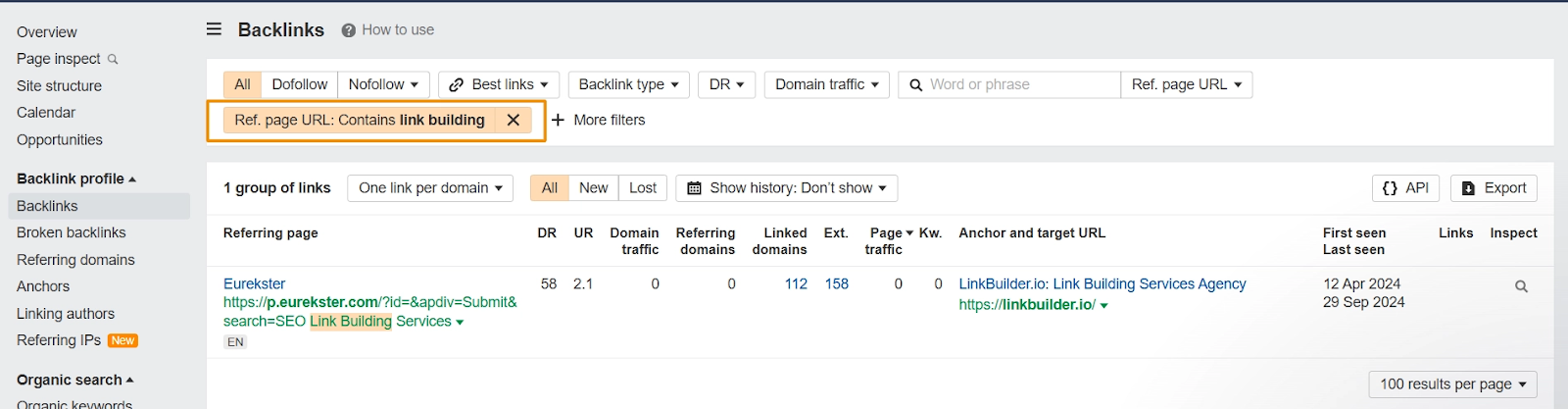Open Site structure in sidebar
The width and height of the screenshot is (1568, 409).
click(x=59, y=86)
